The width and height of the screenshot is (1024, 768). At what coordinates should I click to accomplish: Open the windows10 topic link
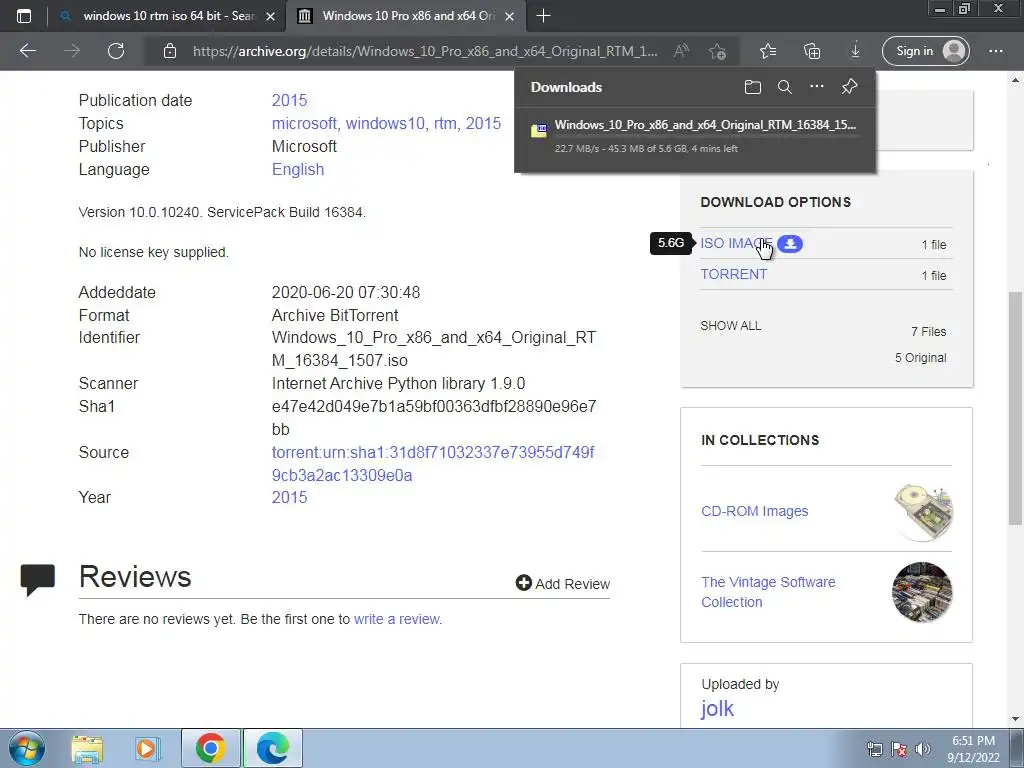tap(385, 123)
